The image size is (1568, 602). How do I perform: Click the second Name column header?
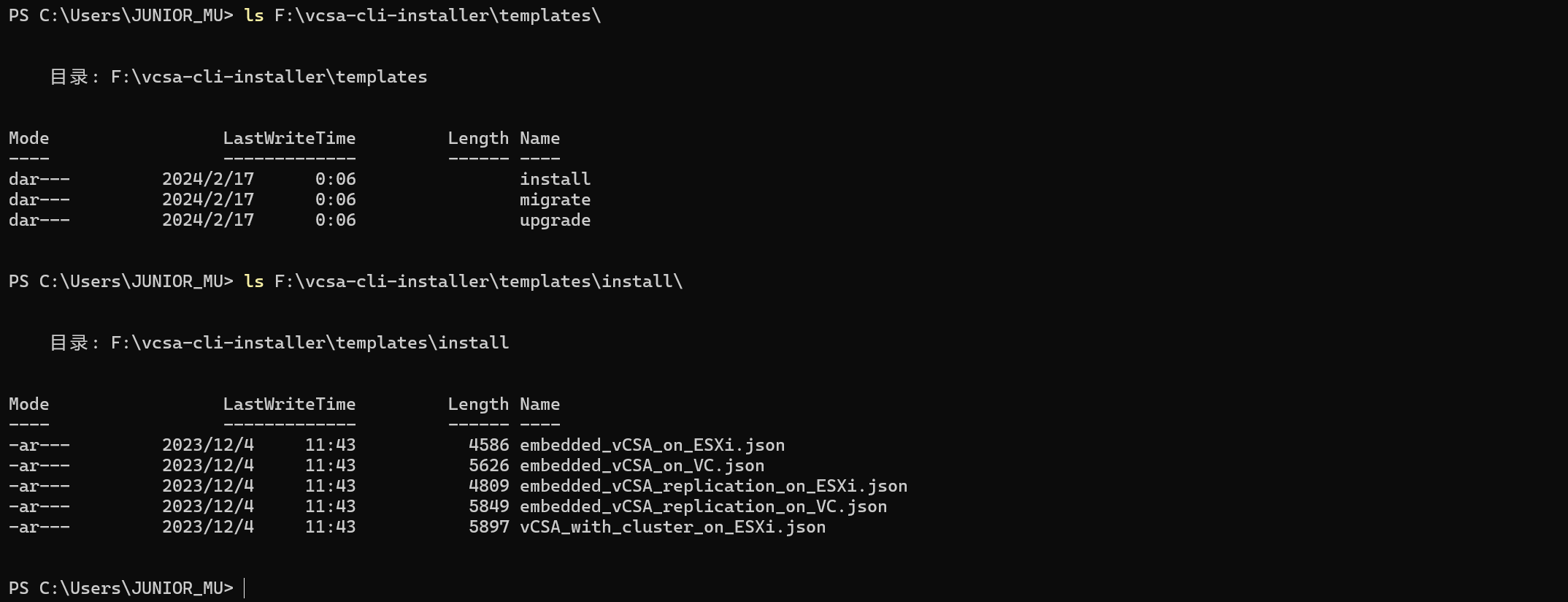539,404
